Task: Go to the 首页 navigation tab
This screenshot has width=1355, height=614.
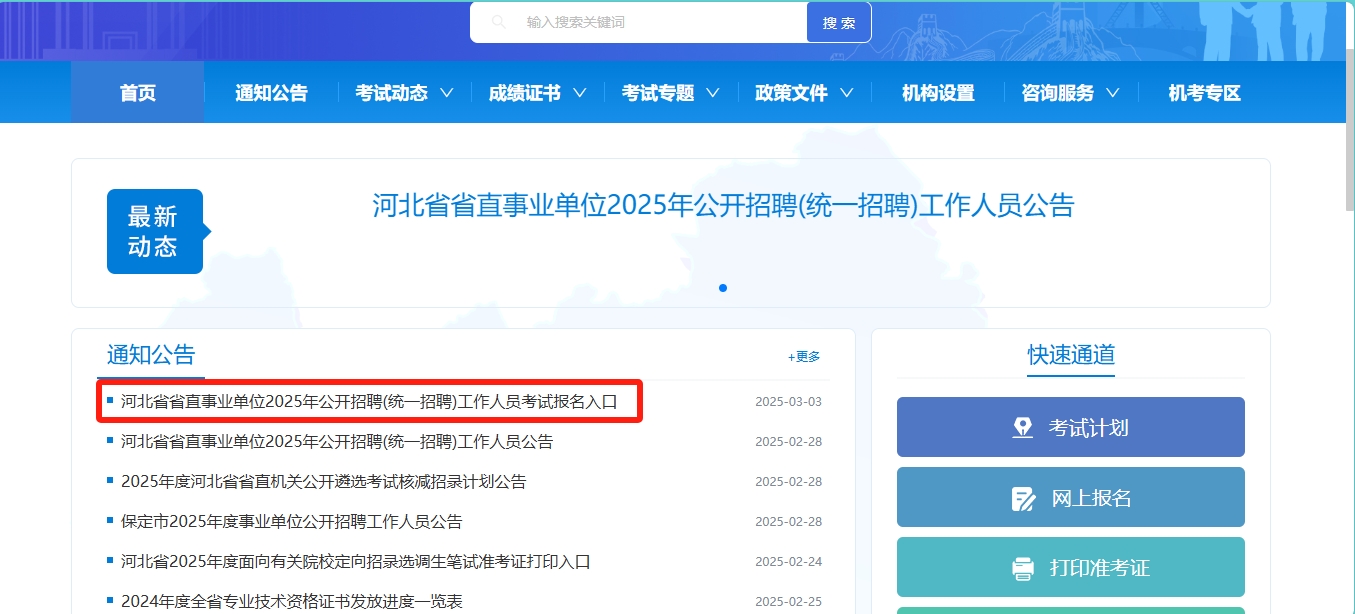Action: pos(138,93)
